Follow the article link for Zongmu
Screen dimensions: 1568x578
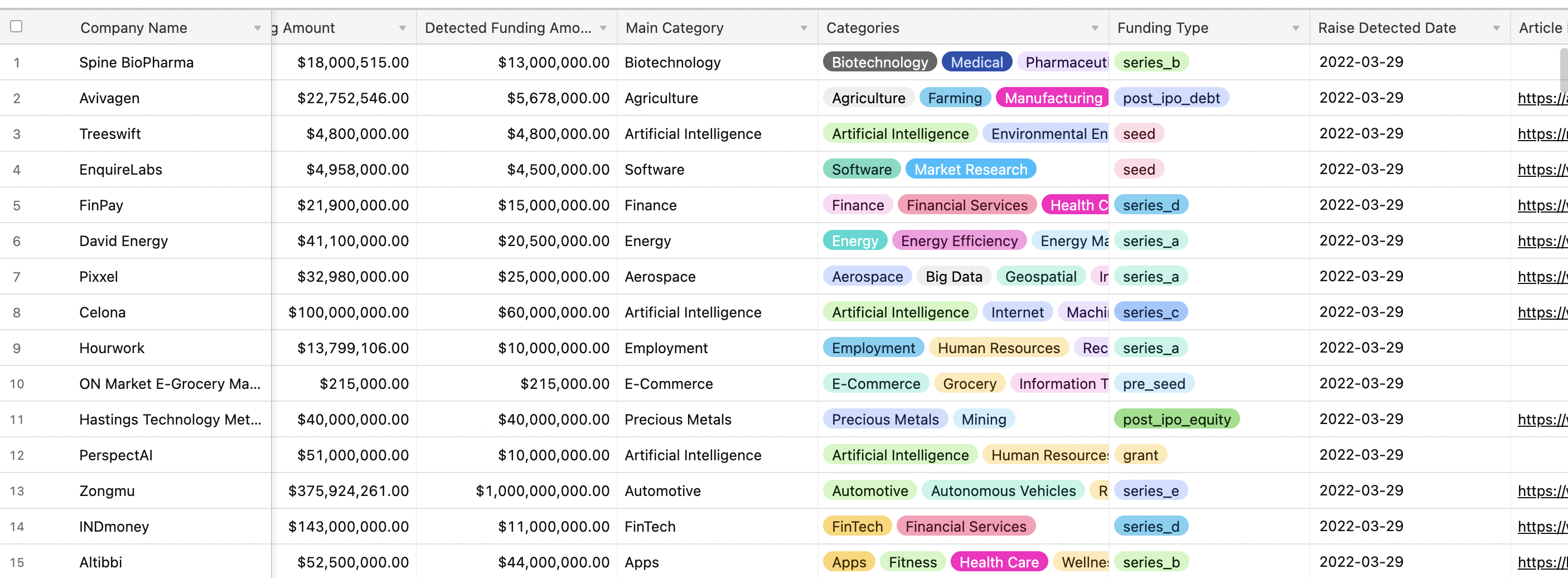click(x=1542, y=491)
